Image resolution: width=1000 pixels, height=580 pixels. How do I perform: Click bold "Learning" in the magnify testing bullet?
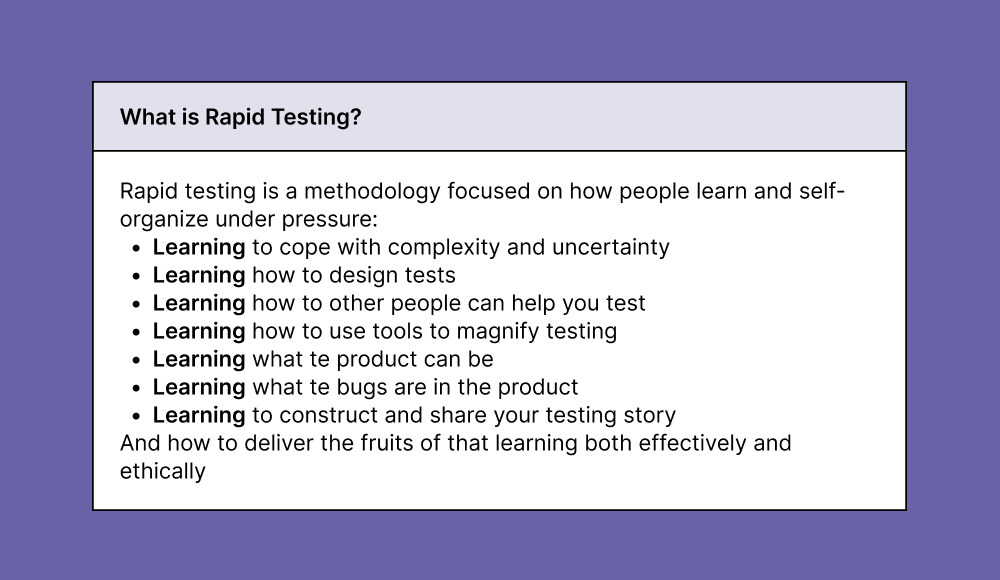[x=198, y=331]
